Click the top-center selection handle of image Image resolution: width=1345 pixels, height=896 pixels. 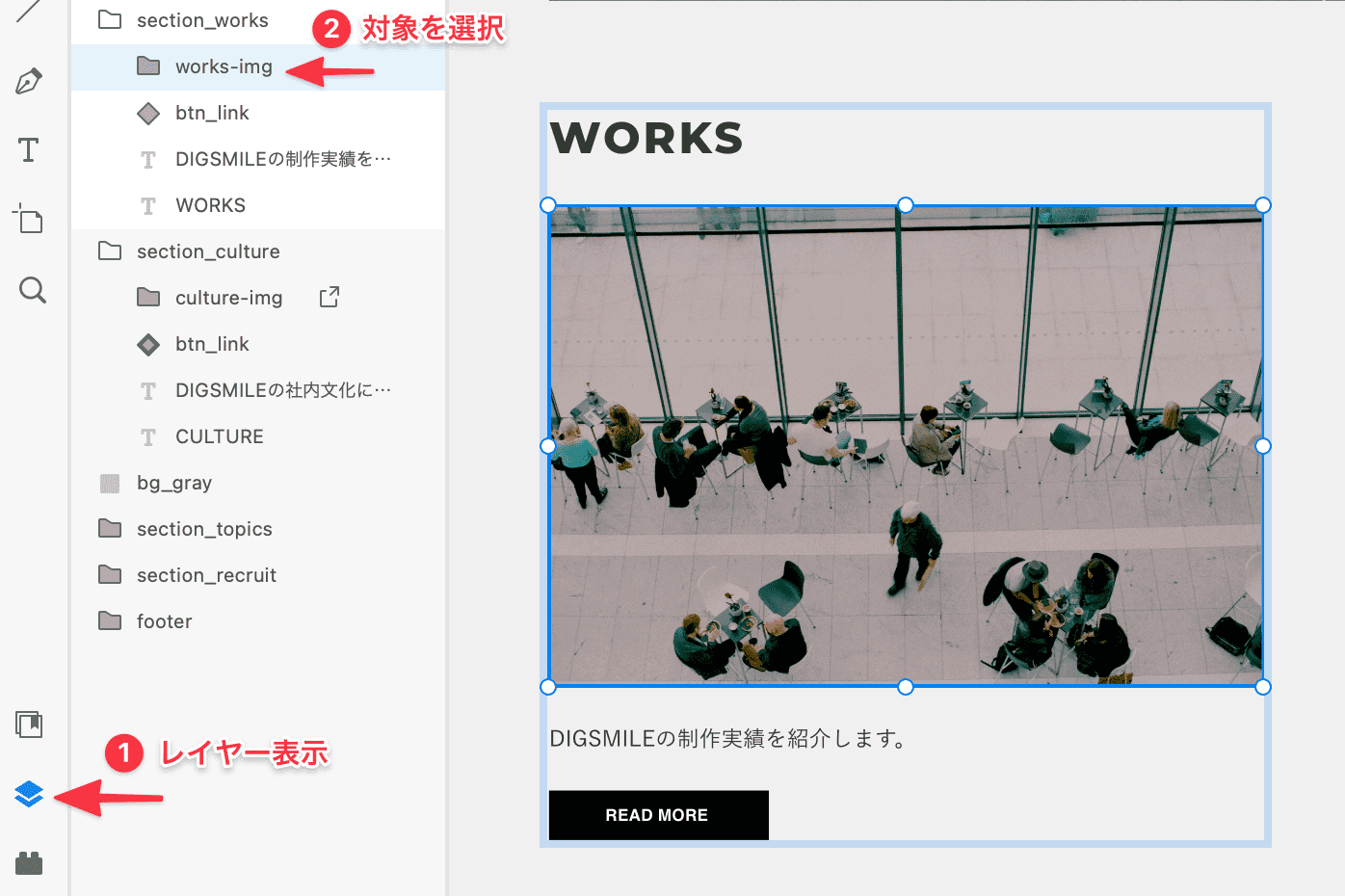[x=906, y=205]
